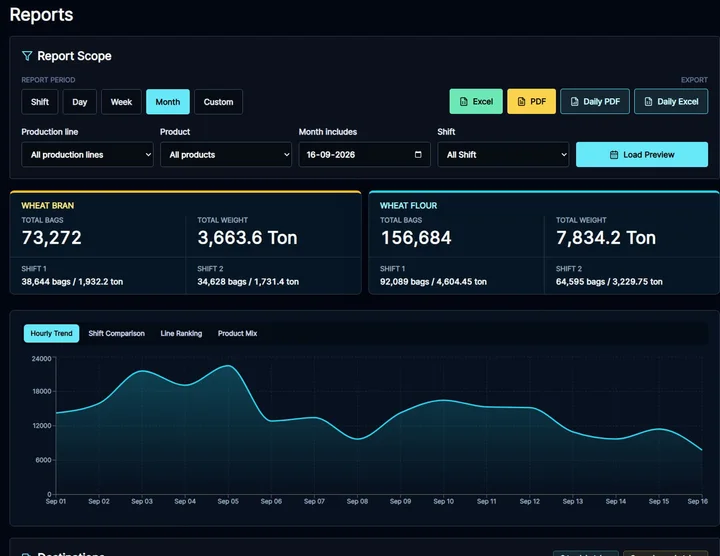
Task: Click the 7,834.2 Ton total weight value
Action: 606,238
